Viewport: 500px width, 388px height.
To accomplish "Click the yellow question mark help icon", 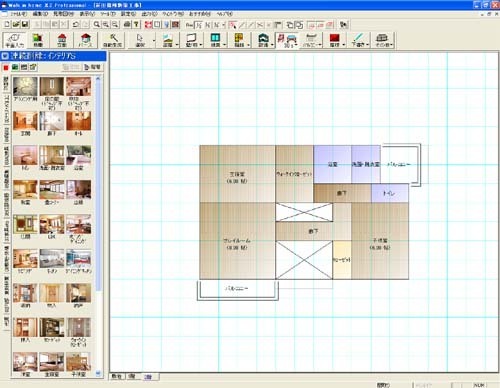I will point(136,24).
